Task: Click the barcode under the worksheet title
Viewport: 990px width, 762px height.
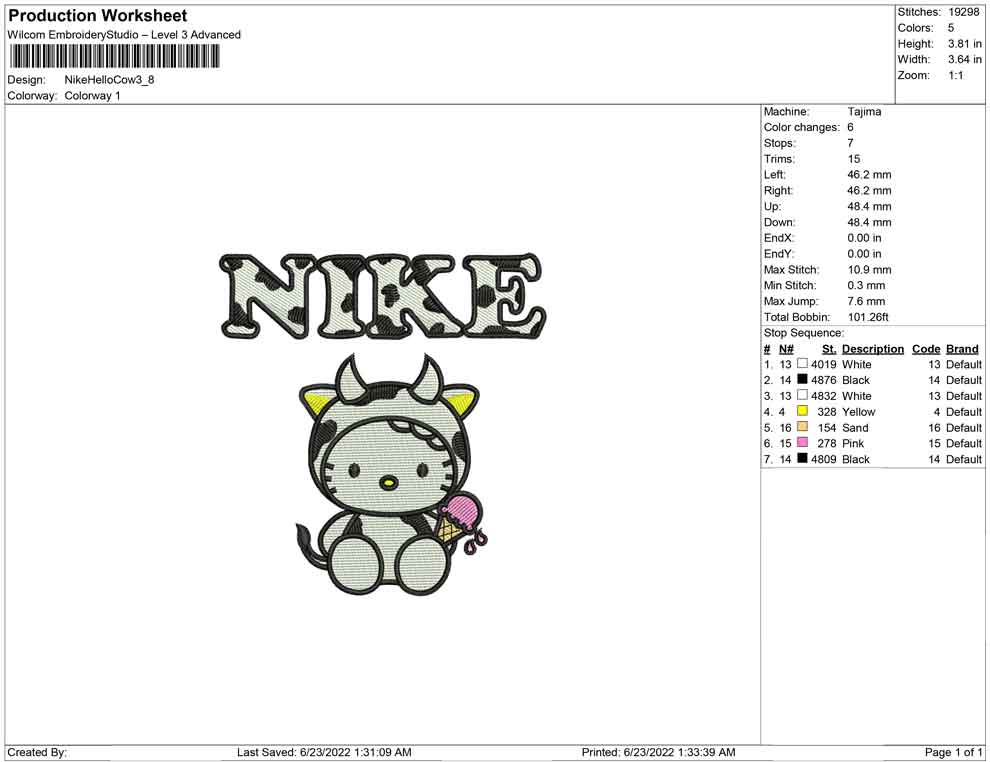Action: 114,56
